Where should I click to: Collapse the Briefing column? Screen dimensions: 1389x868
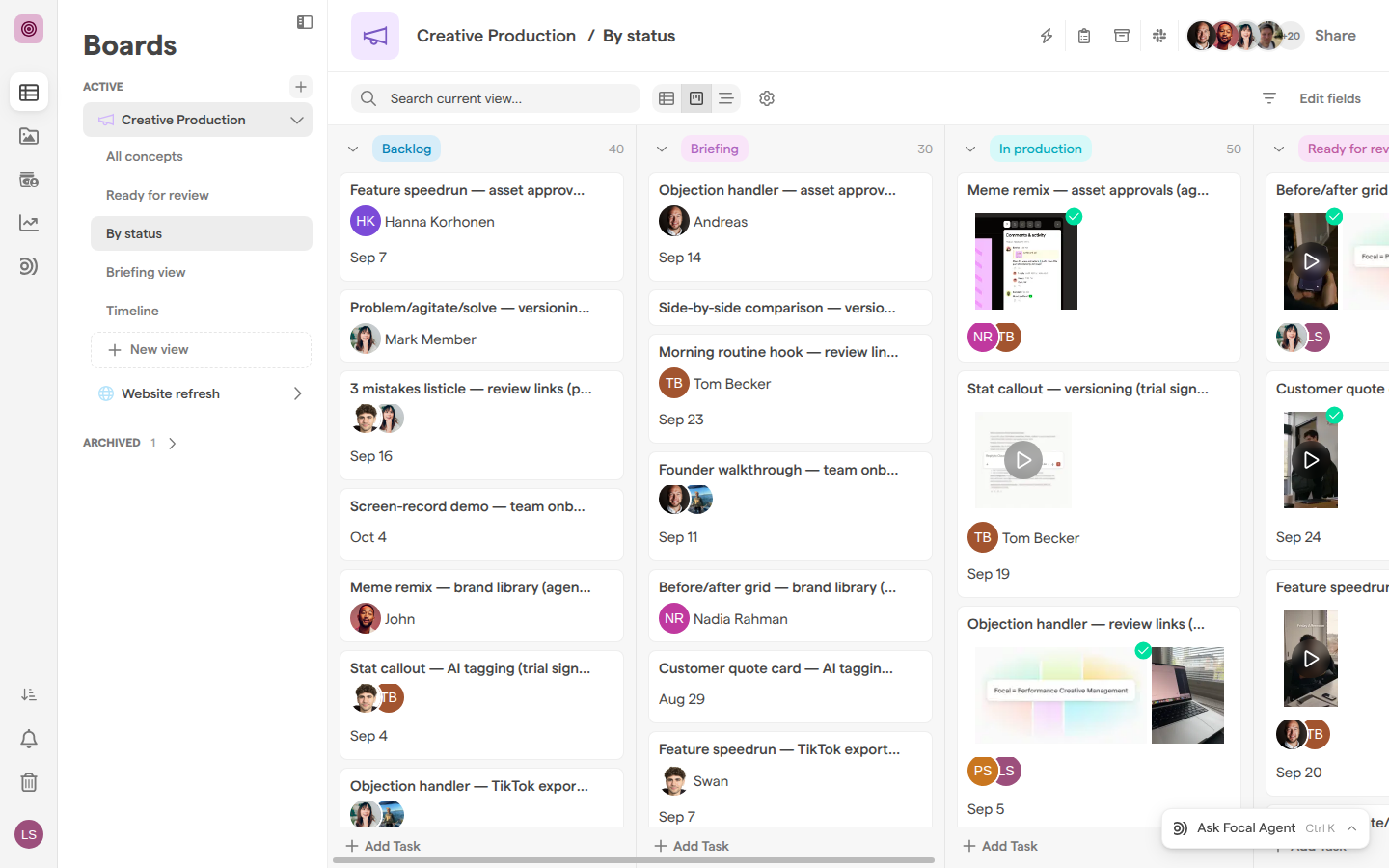[662, 149]
